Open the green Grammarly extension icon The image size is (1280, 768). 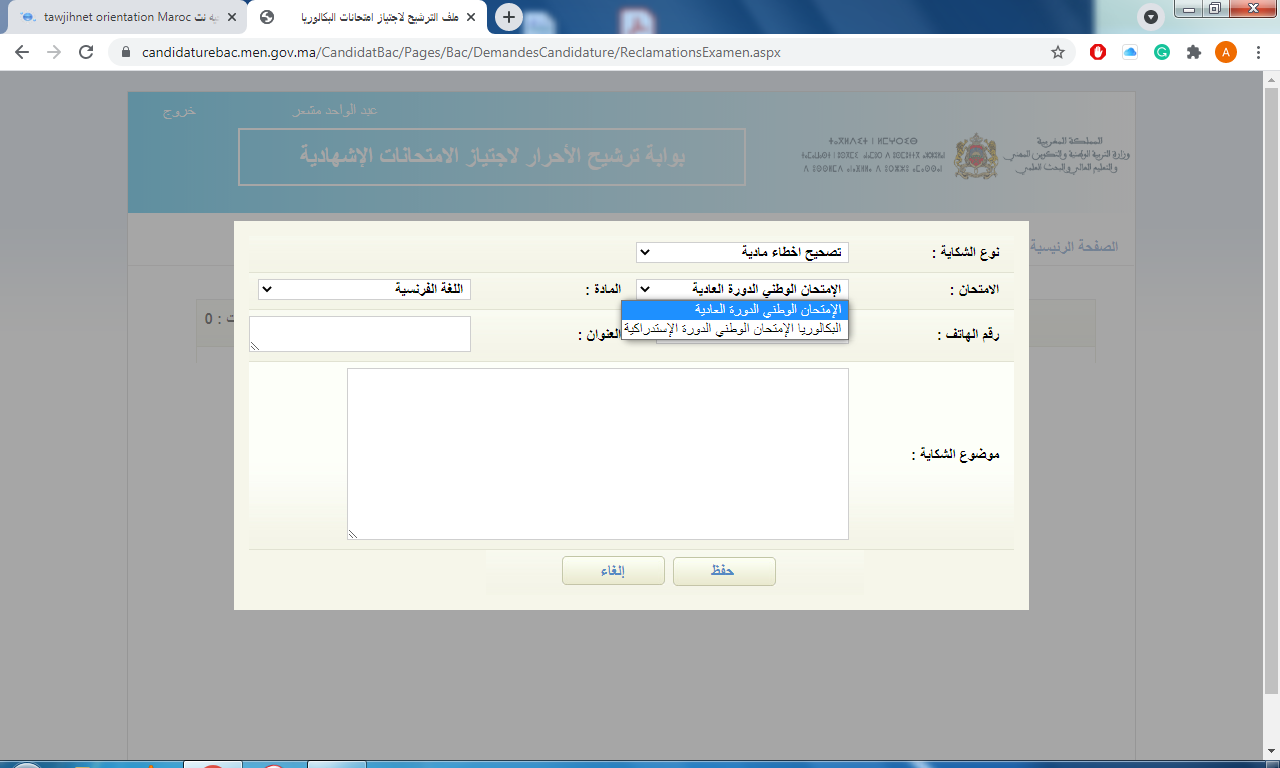(x=1162, y=52)
